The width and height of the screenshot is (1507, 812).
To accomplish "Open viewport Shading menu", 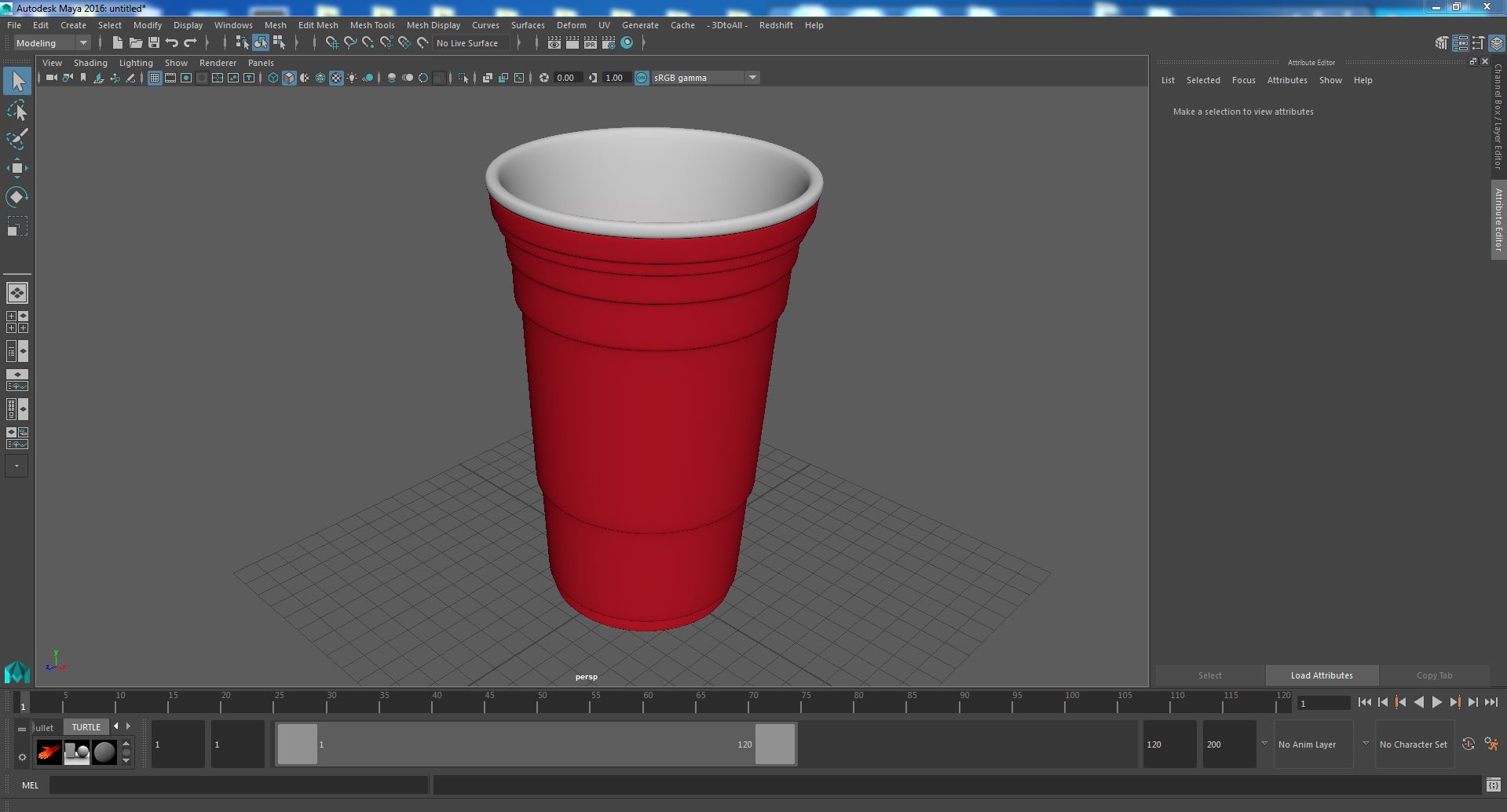I will point(90,63).
